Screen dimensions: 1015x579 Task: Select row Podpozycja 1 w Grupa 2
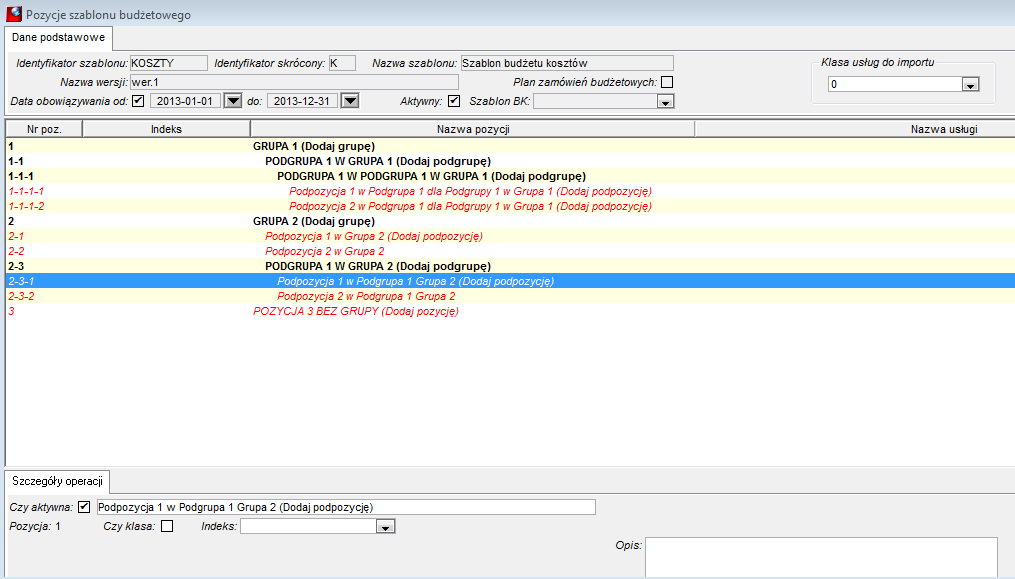coord(511,236)
